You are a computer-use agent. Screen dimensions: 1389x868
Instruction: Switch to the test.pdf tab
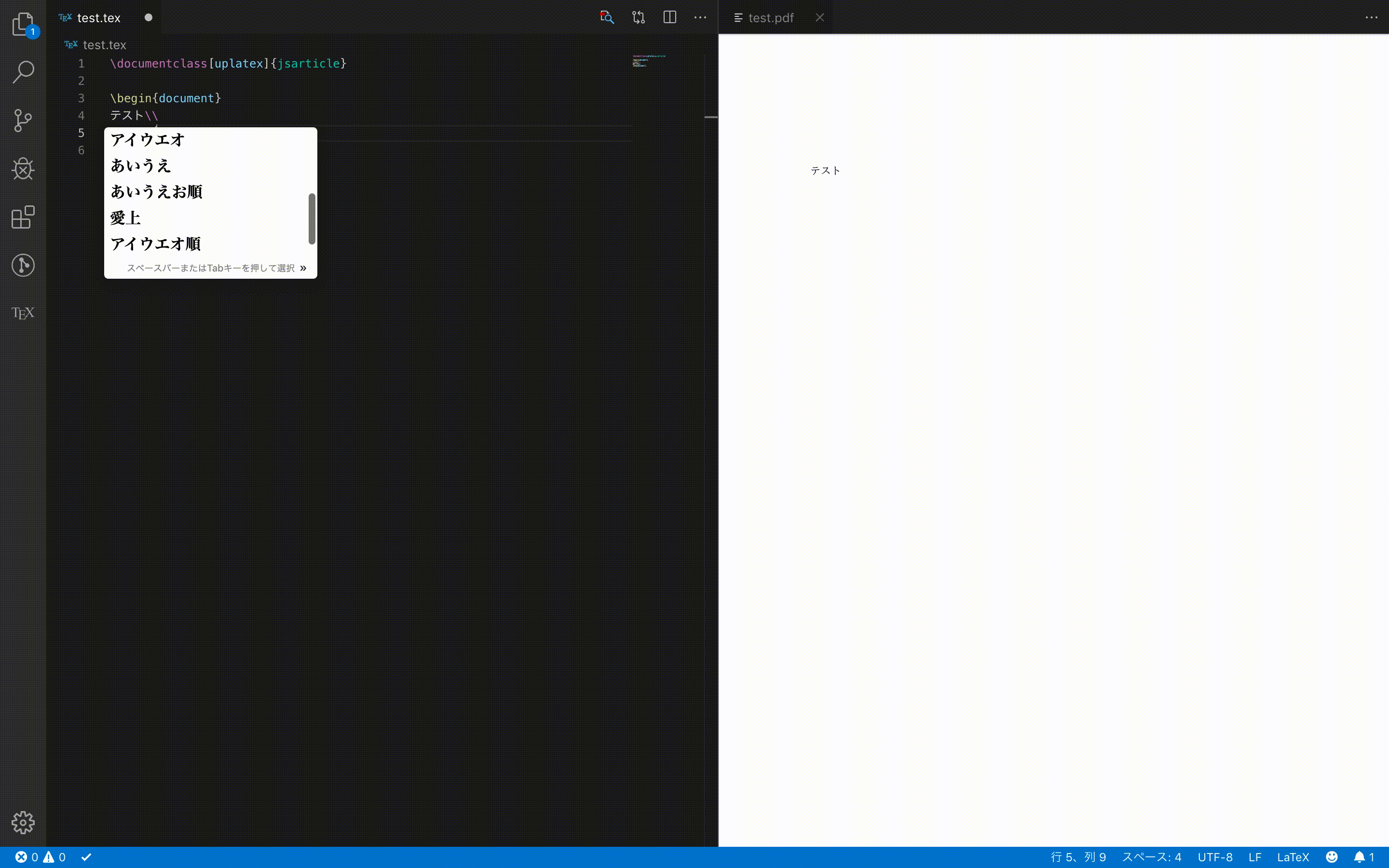click(x=770, y=17)
